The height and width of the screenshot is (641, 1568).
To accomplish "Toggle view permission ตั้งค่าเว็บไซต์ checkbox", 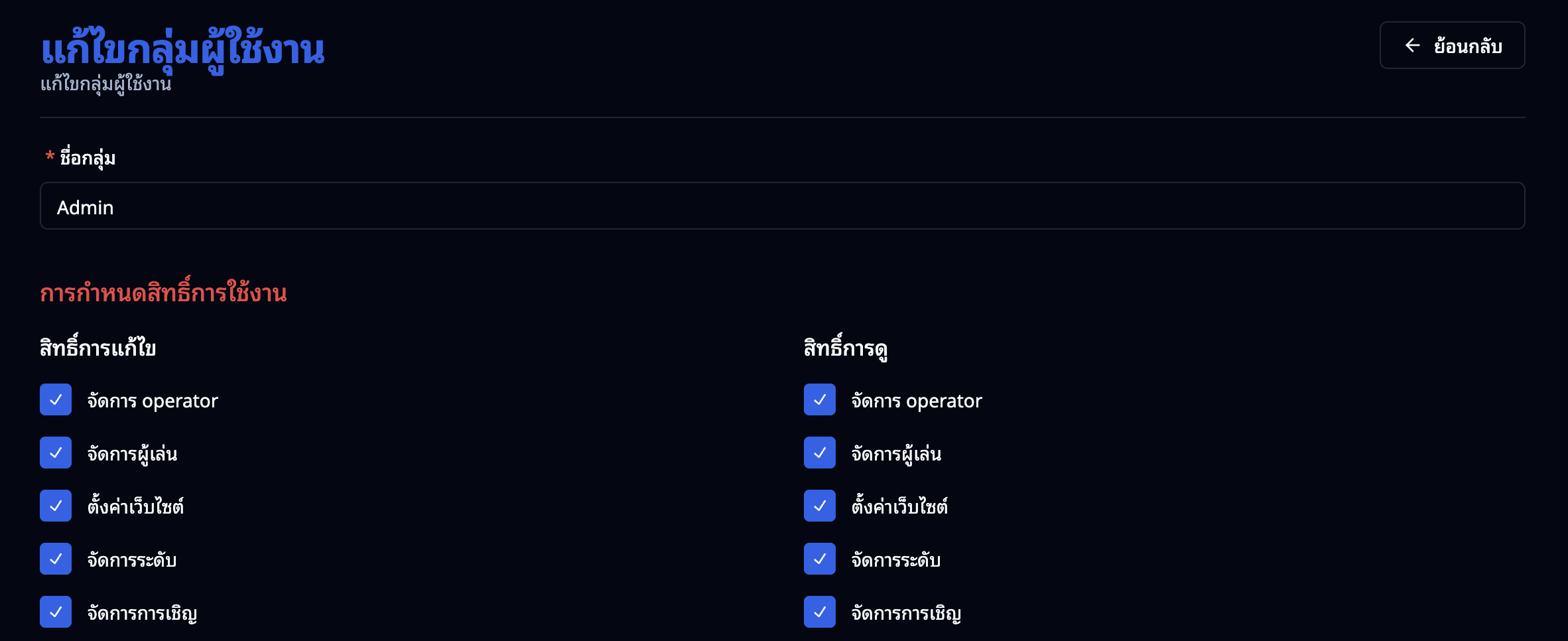I will point(820,506).
